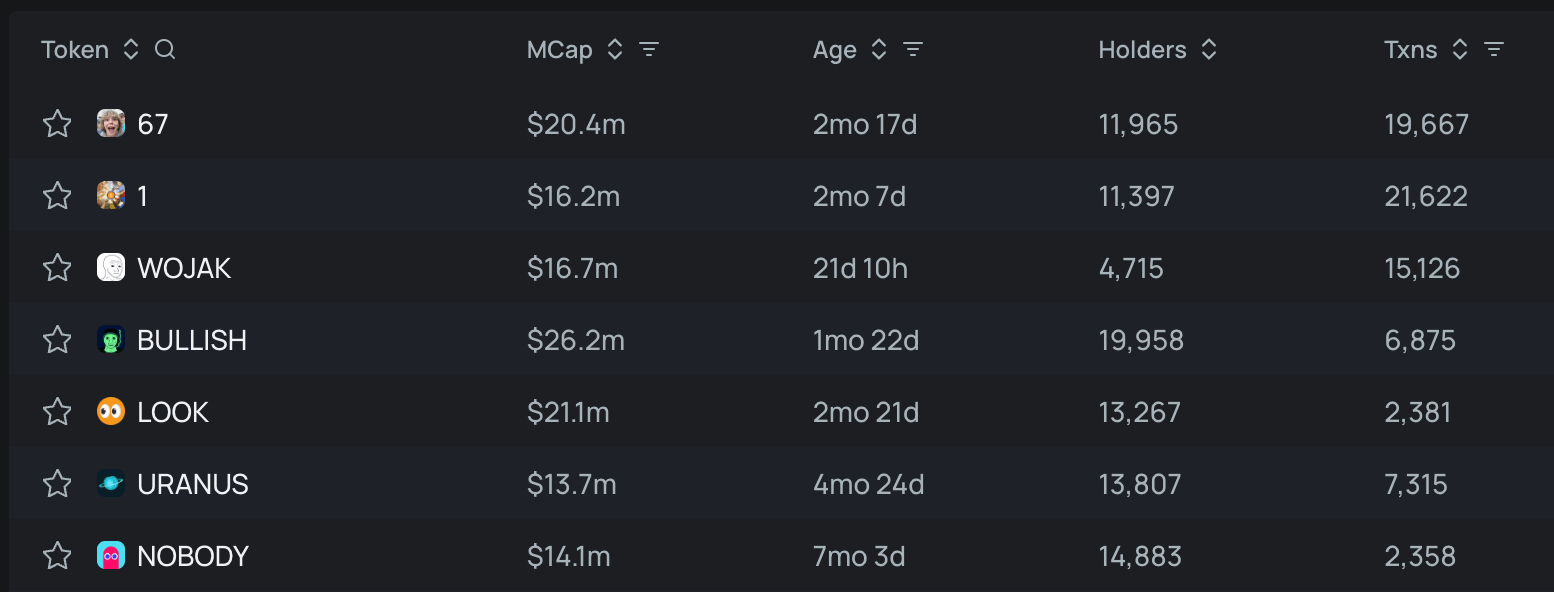Favorite the 67 token with star

coord(57,124)
